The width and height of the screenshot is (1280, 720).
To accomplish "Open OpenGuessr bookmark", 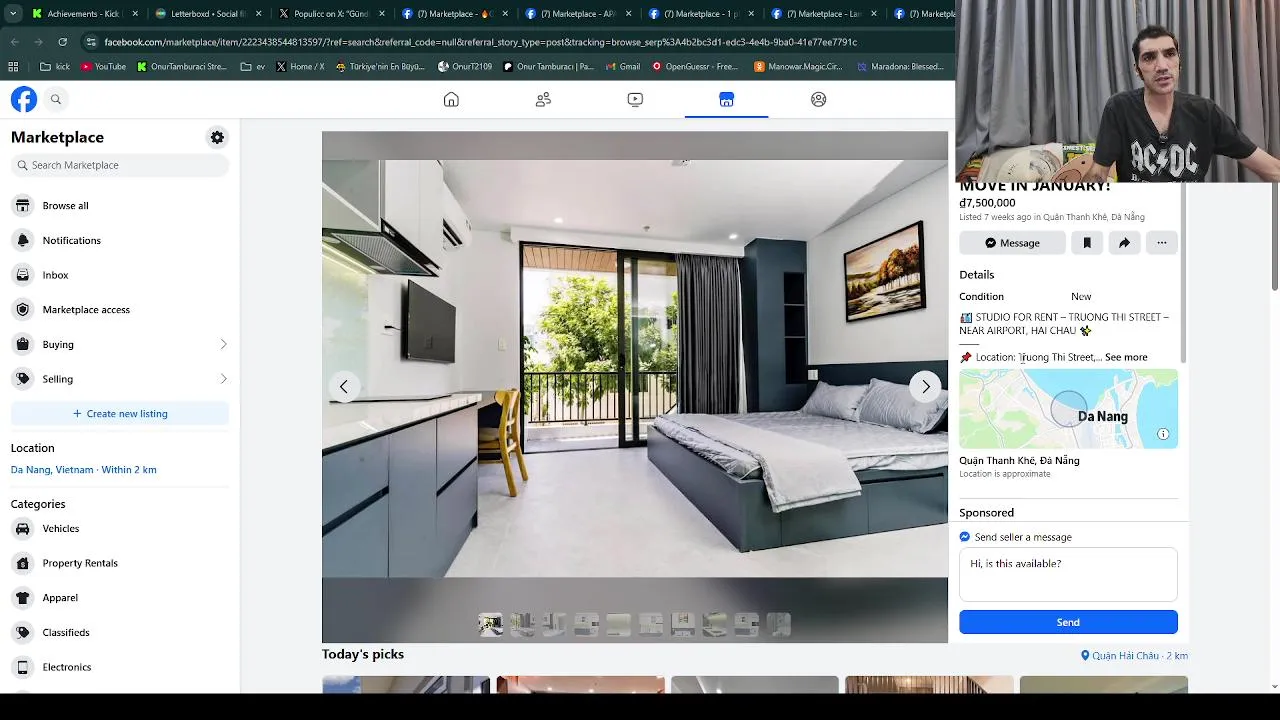I will coord(695,67).
